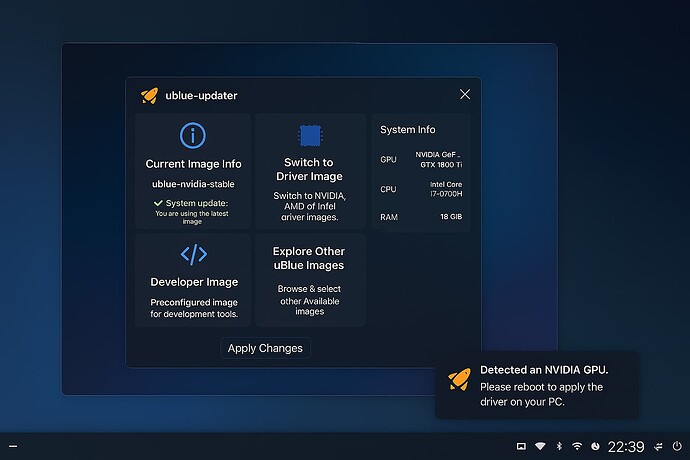Click the green system update checkmark

tap(158, 203)
